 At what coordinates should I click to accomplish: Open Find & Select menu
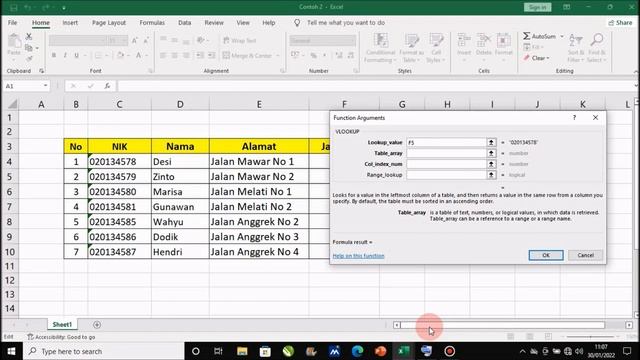click(x=597, y=48)
